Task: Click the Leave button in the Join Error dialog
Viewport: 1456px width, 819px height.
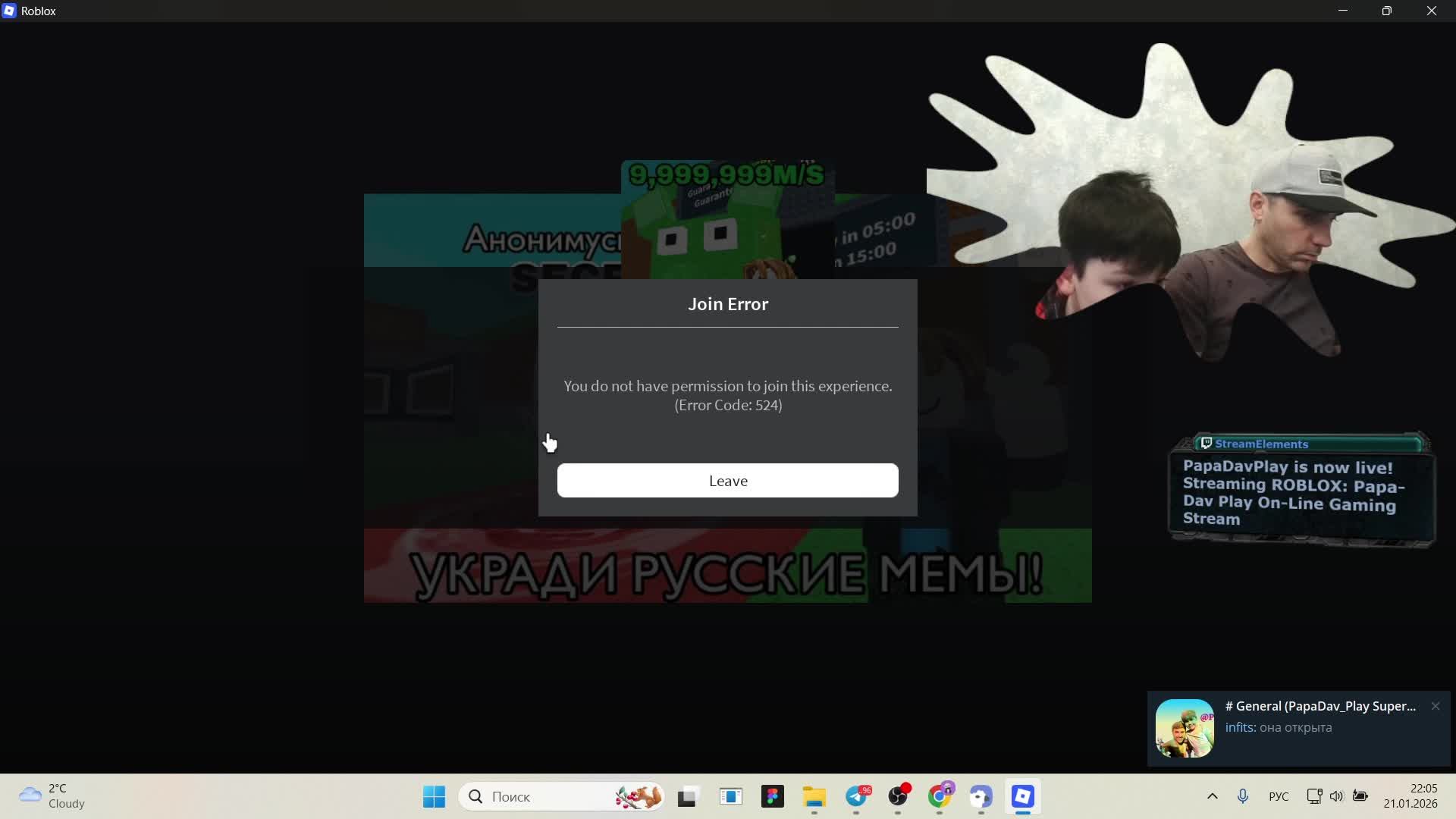Action: click(727, 481)
